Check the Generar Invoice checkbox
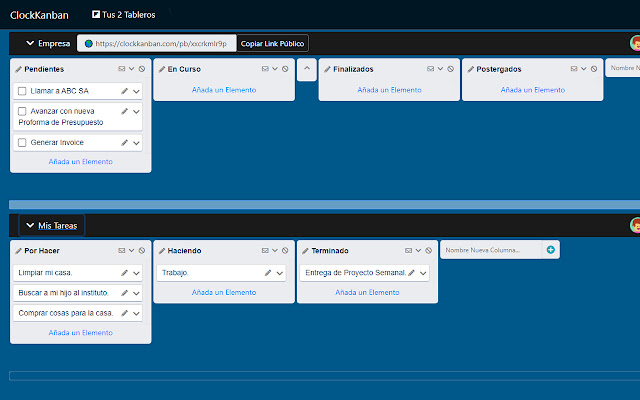The width and height of the screenshot is (640, 400). (22, 142)
